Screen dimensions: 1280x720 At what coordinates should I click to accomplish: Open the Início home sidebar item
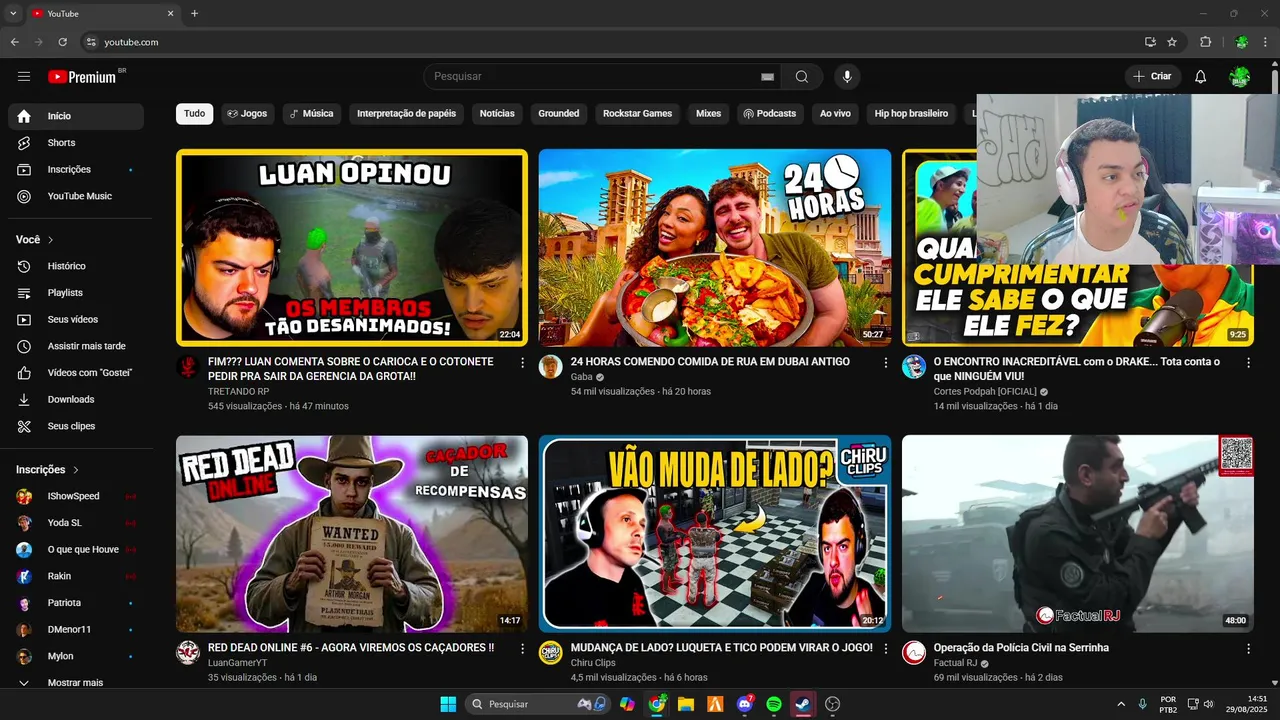pyautogui.click(x=76, y=116)
